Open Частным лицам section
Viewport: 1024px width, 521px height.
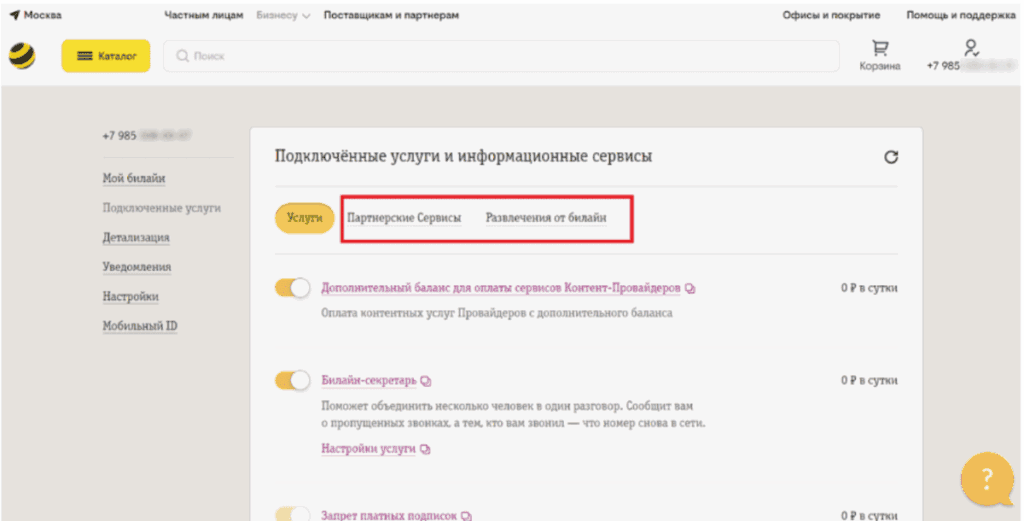pyautogui.click(x=204, y=15)
